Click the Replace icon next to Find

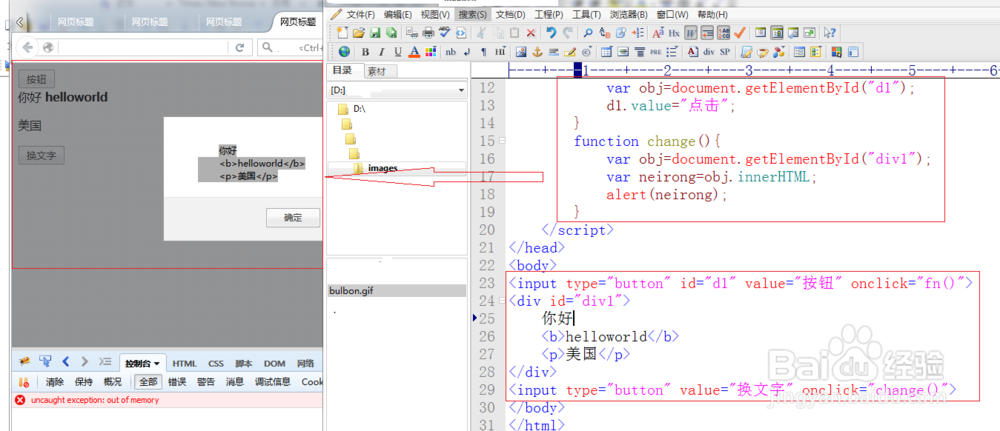pyautogui.click(x=605, y=33)
